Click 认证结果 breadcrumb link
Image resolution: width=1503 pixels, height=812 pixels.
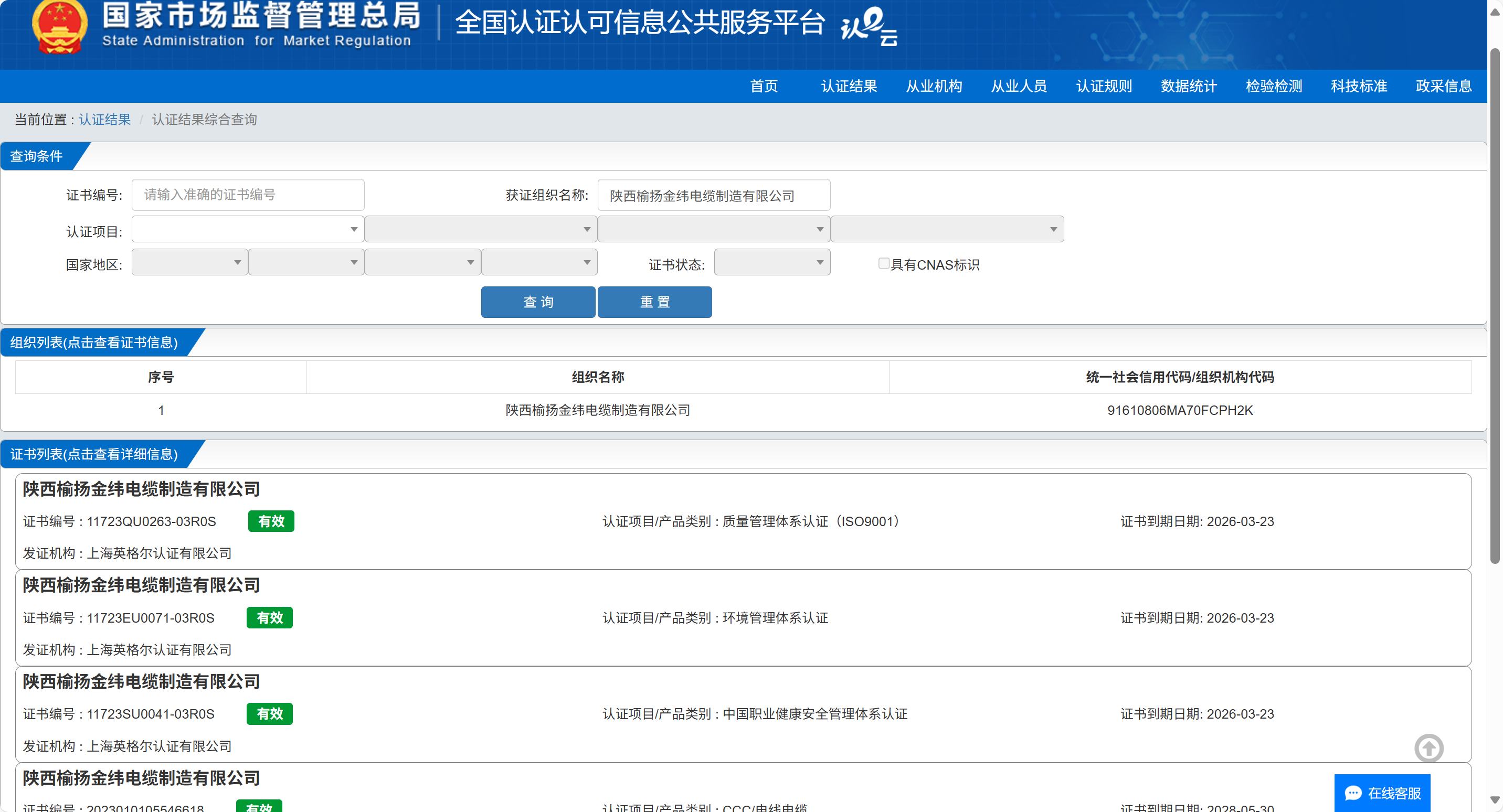coord(104,120)
